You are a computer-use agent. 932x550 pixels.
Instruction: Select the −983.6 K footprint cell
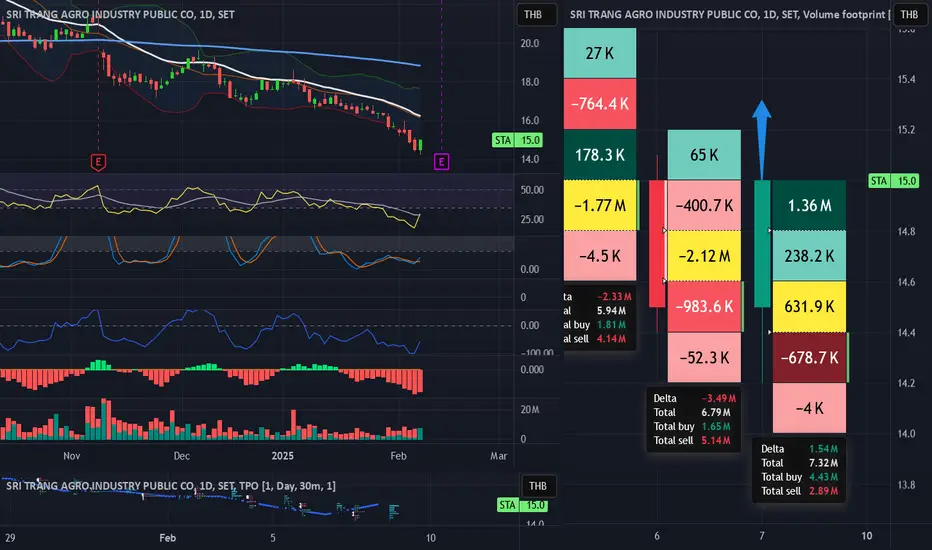click(704, 306)
